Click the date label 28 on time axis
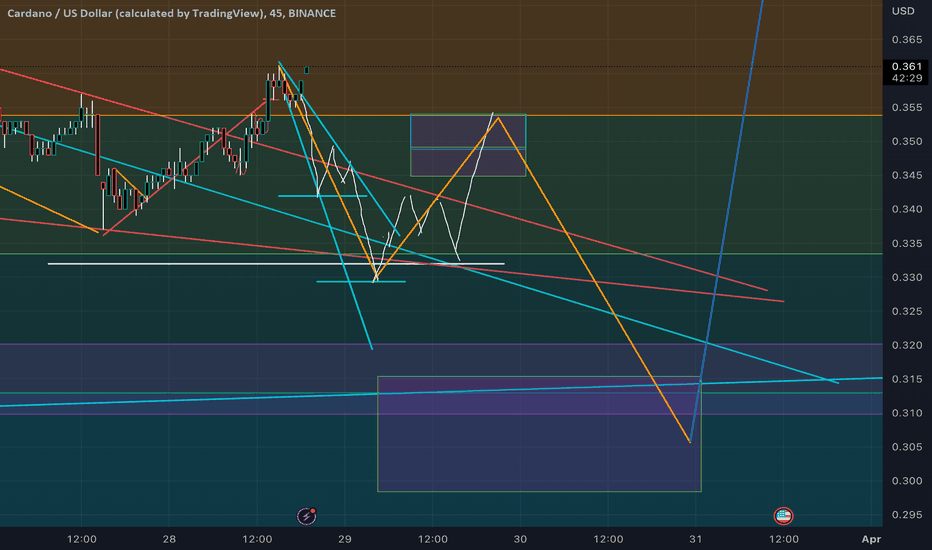932x550 pixels. coord(169,539)
